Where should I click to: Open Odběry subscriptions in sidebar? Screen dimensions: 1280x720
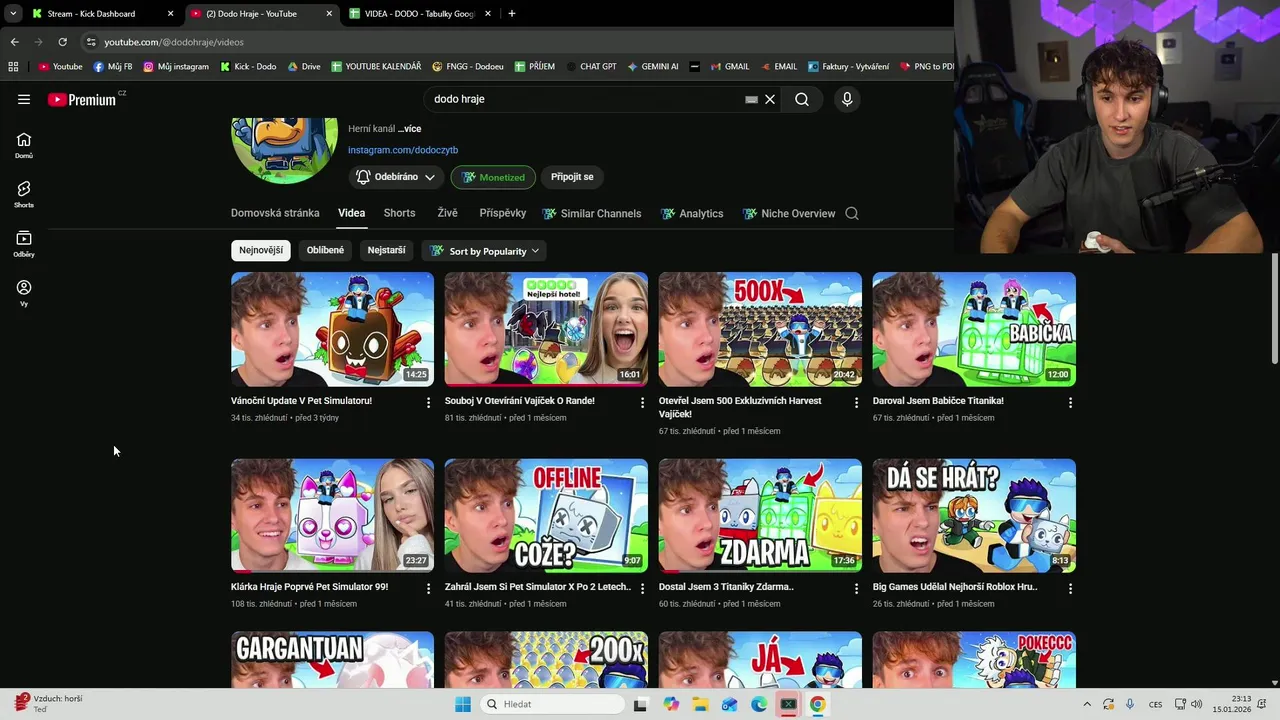[24, 244]
